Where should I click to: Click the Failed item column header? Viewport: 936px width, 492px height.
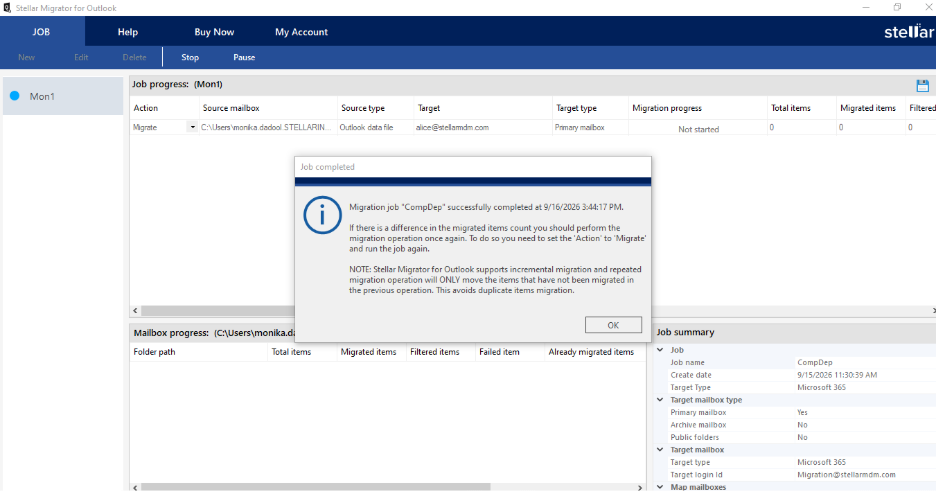pyautogui.click(x=510, y=352)
